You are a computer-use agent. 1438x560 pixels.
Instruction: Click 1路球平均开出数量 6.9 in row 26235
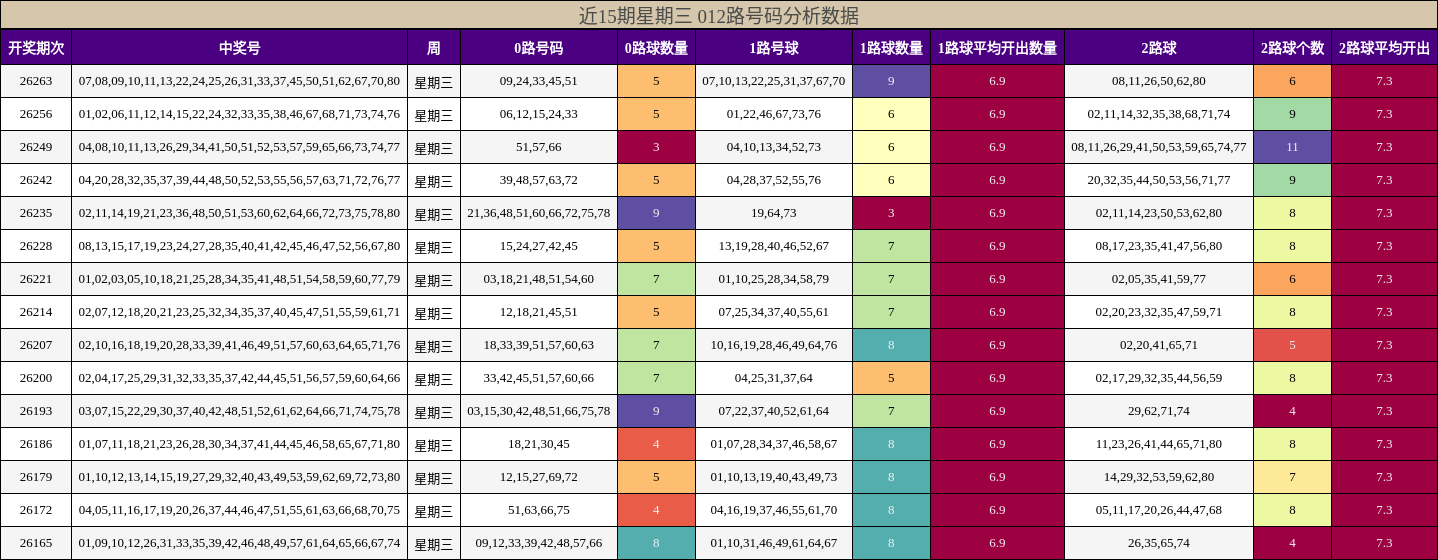pos(997,213)
